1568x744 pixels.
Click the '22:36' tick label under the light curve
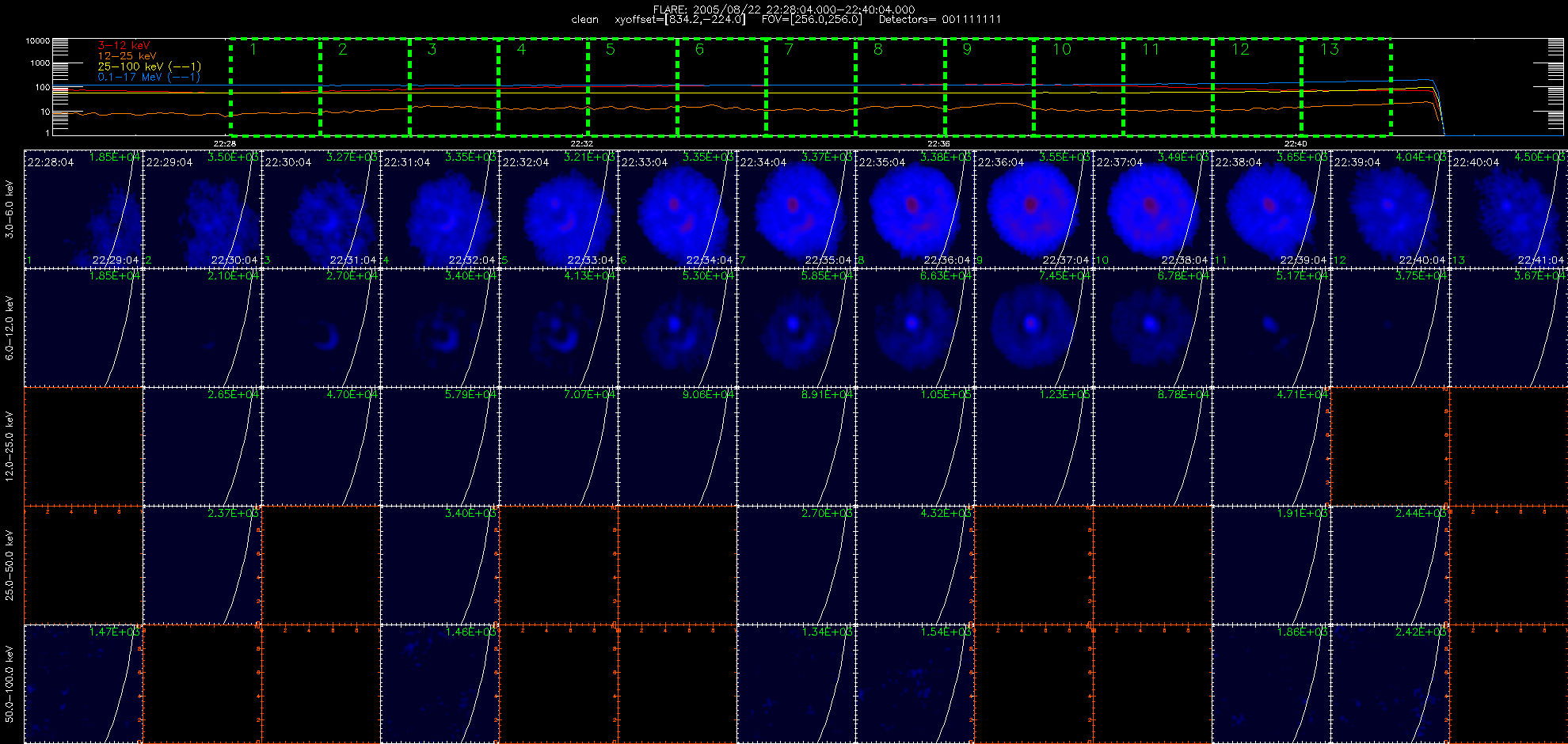coord(938,143)
